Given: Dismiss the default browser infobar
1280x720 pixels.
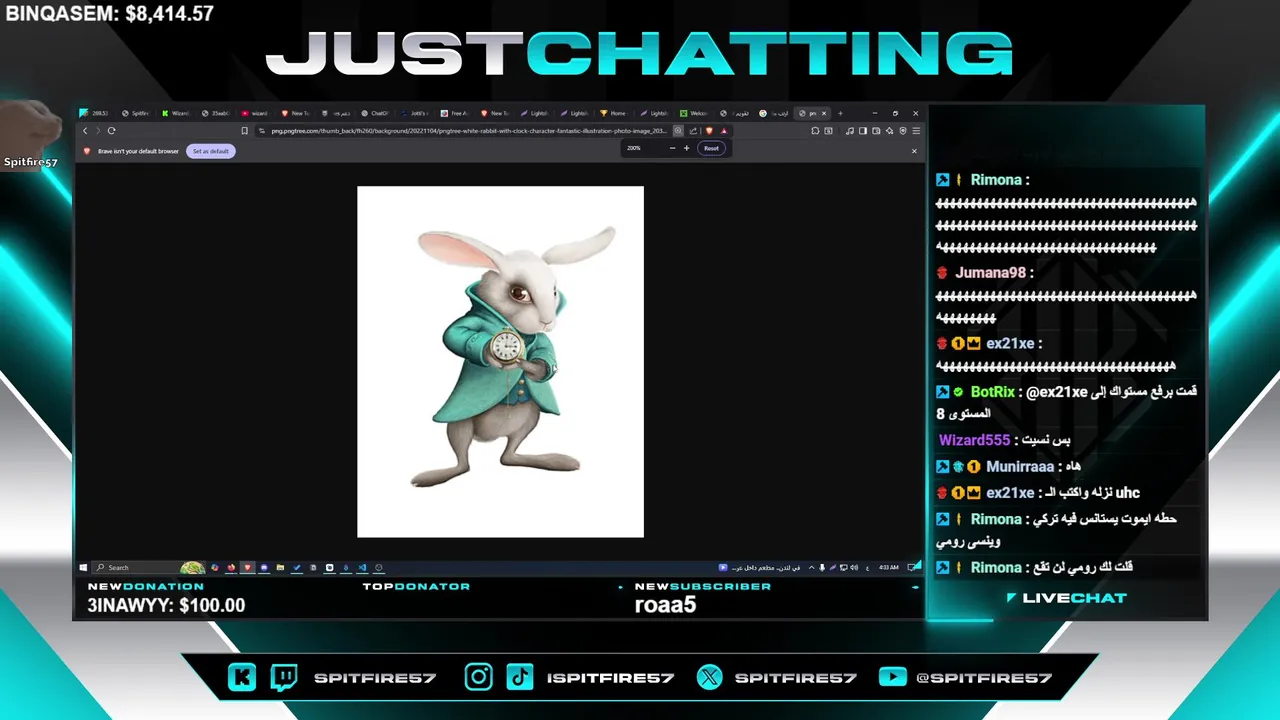Looking at the screenshot, I should [x=914, y=151].
